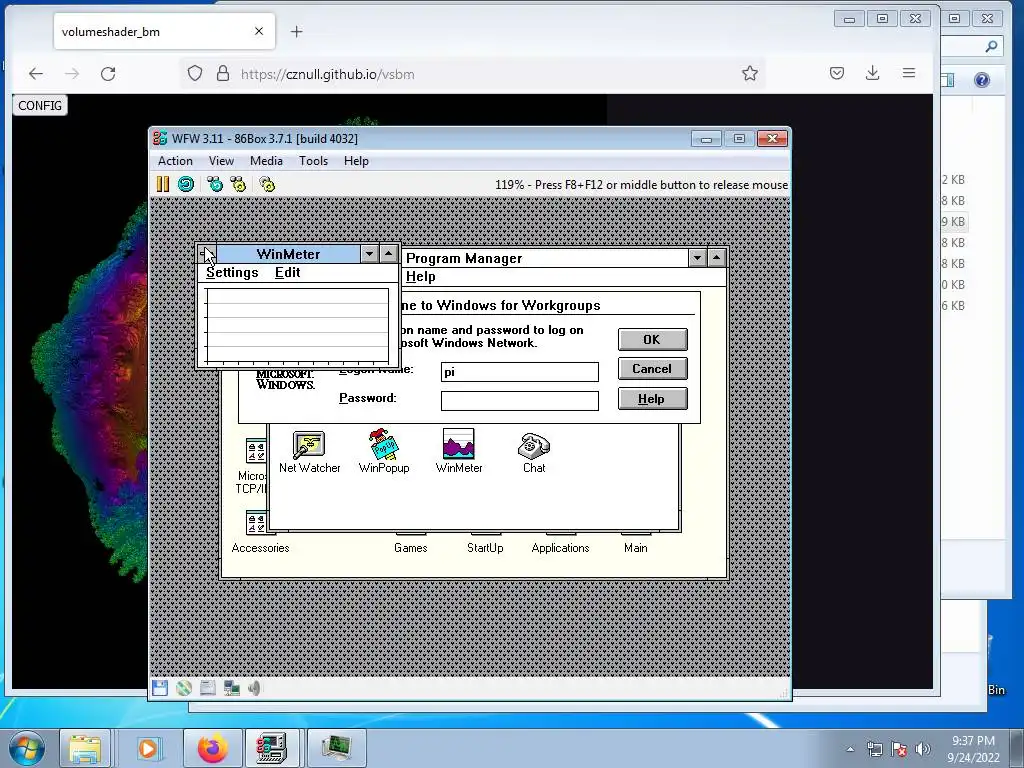Open the Firefox downloads arrow

pos(872,73)
